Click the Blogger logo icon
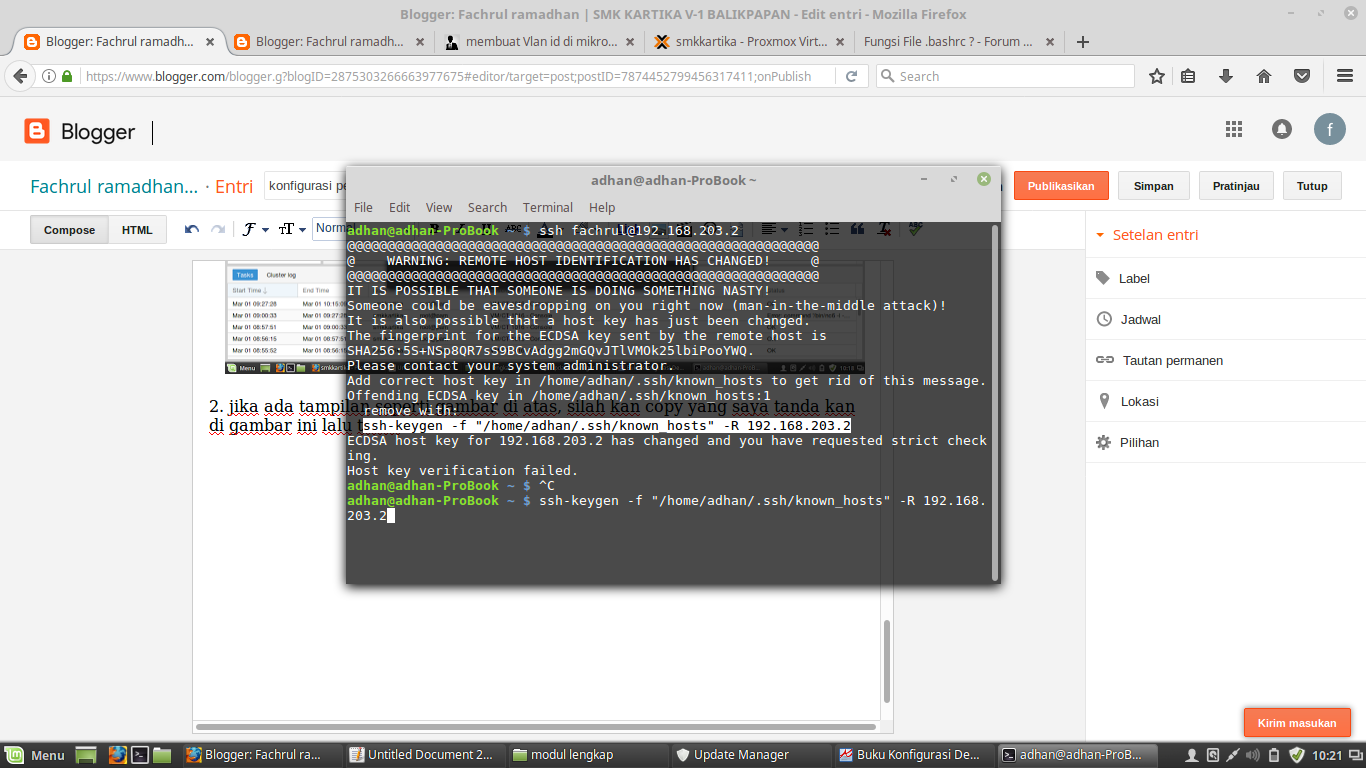Image resolution: width=1366 pixels, height=768 pixels. coord(37,131)
